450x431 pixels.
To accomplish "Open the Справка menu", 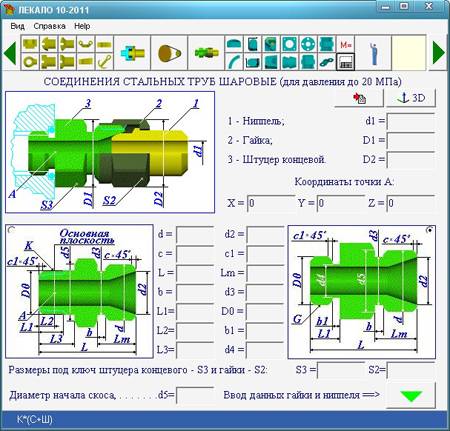I will tap(49, 26).
